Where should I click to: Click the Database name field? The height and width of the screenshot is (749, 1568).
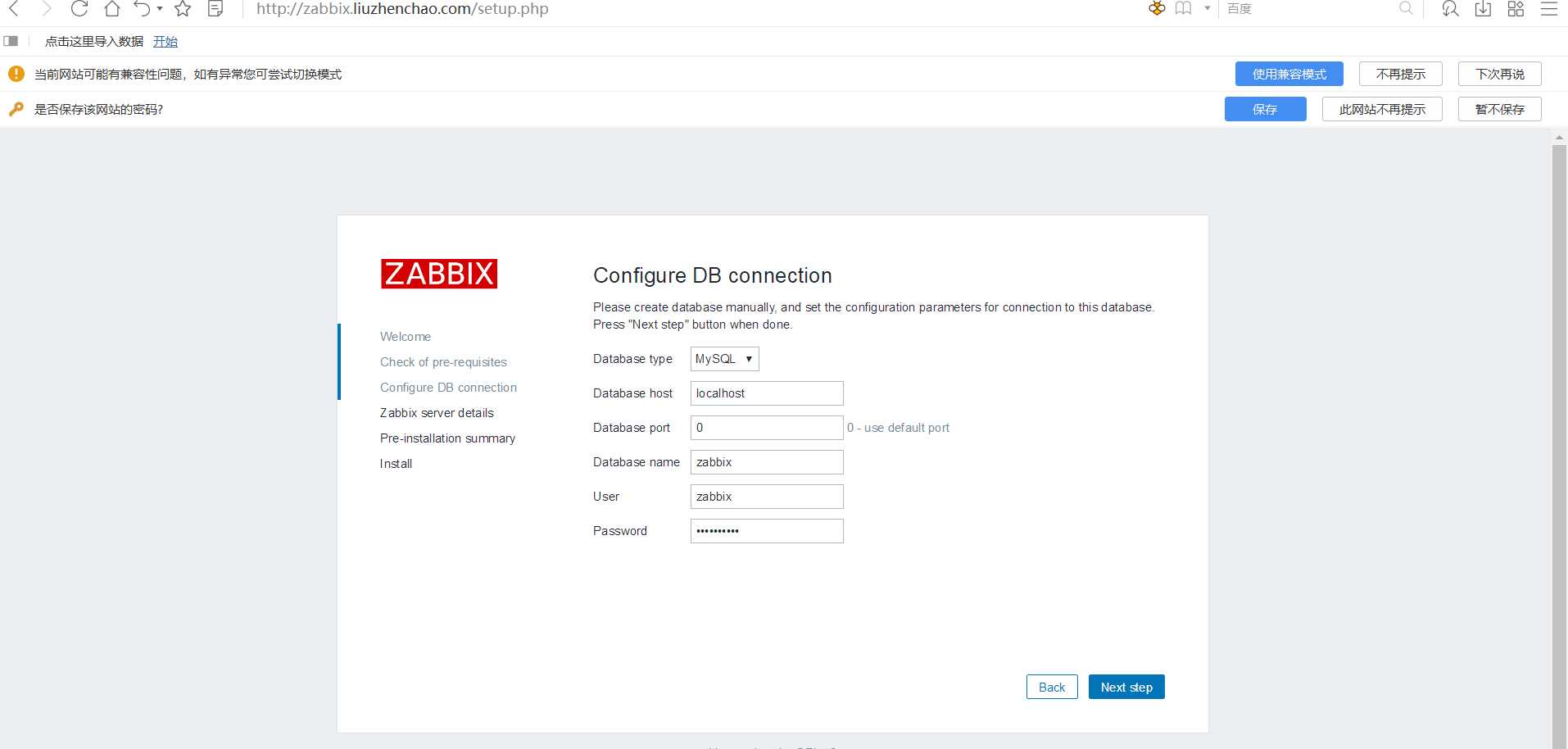[767, 462]
